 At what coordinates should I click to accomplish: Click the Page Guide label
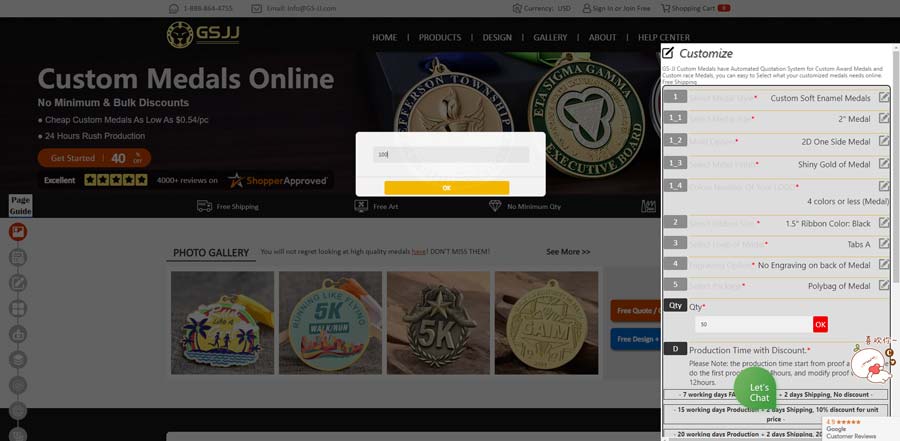click(20, 205)
